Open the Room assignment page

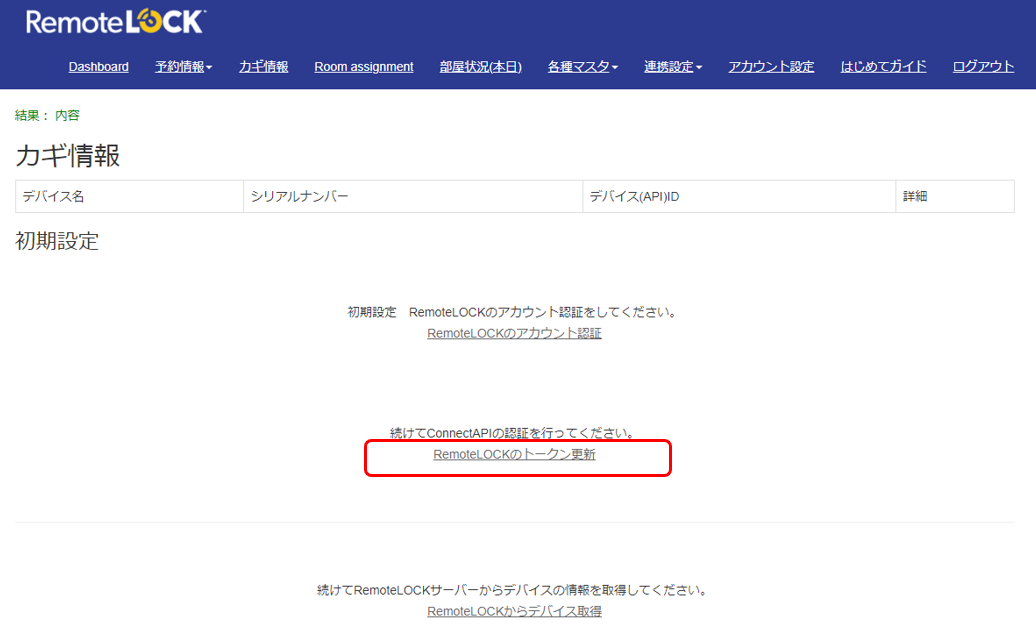point(364,67)
